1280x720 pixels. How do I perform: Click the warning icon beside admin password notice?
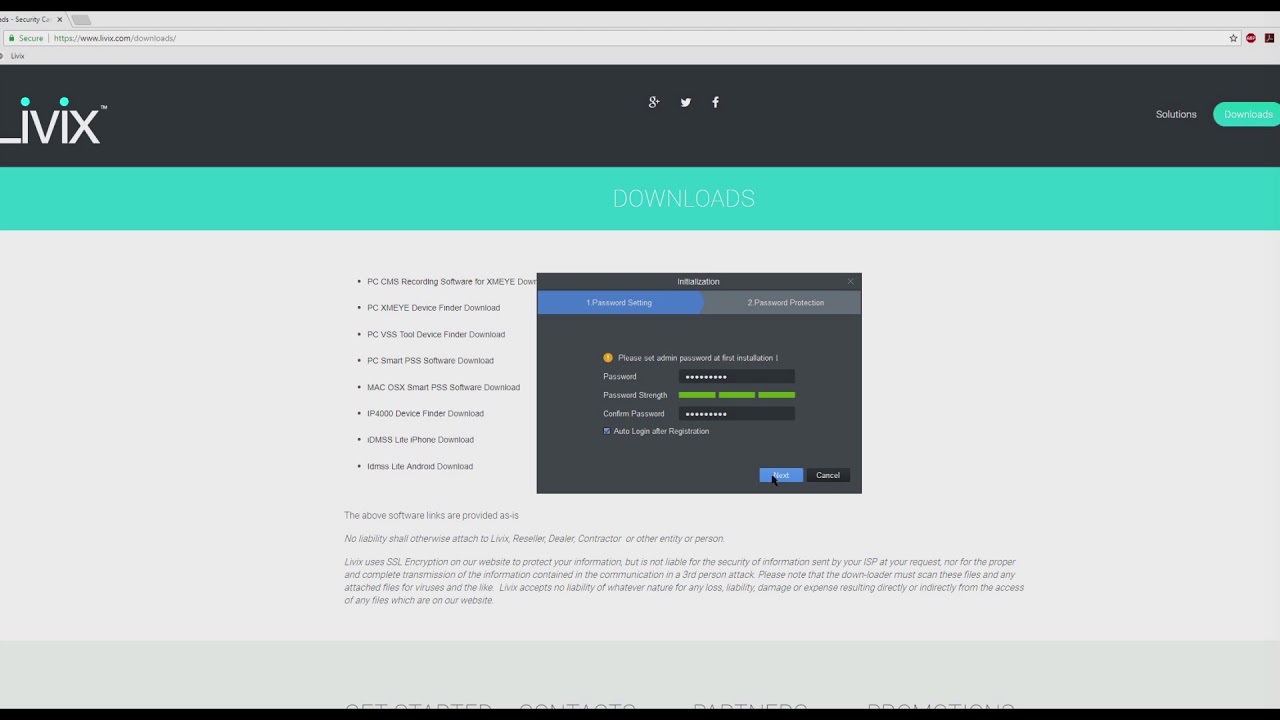(x=608, y=358)
